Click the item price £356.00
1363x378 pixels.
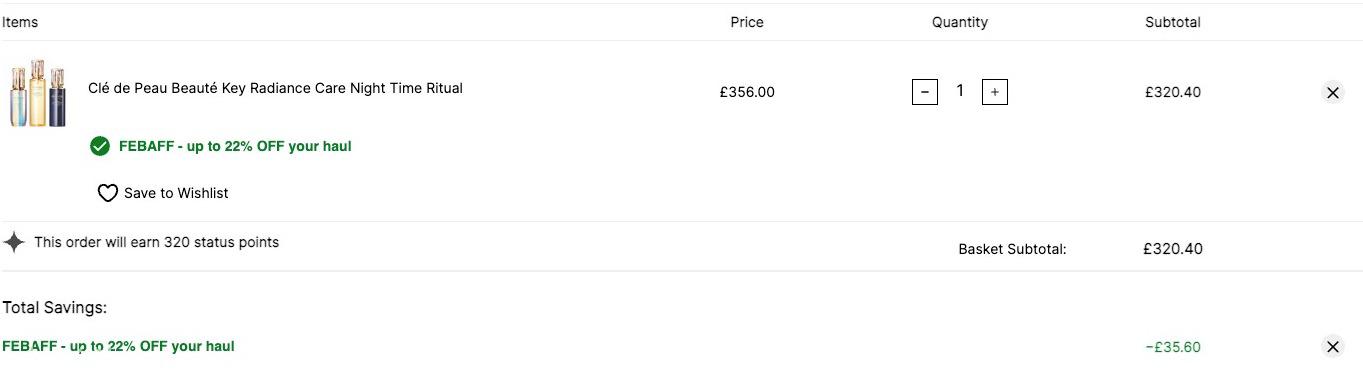(x=747, y=92)
